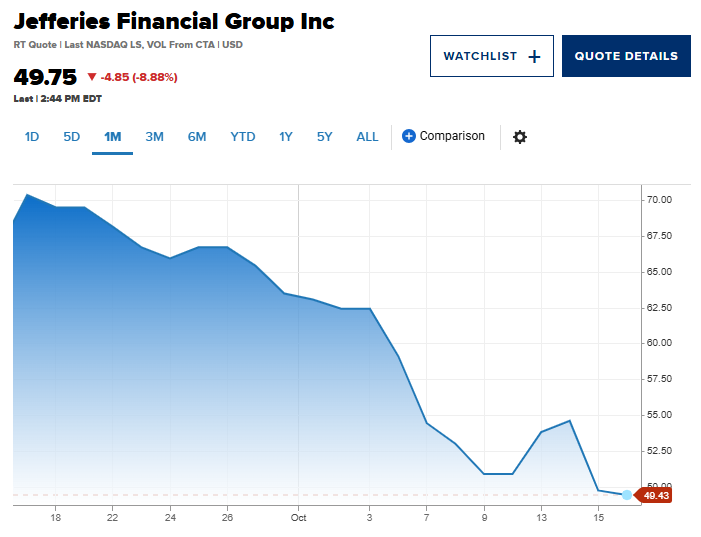Click Comparison label to add symbol
Viewport: 701px width, 537px height.
(452, 136)
